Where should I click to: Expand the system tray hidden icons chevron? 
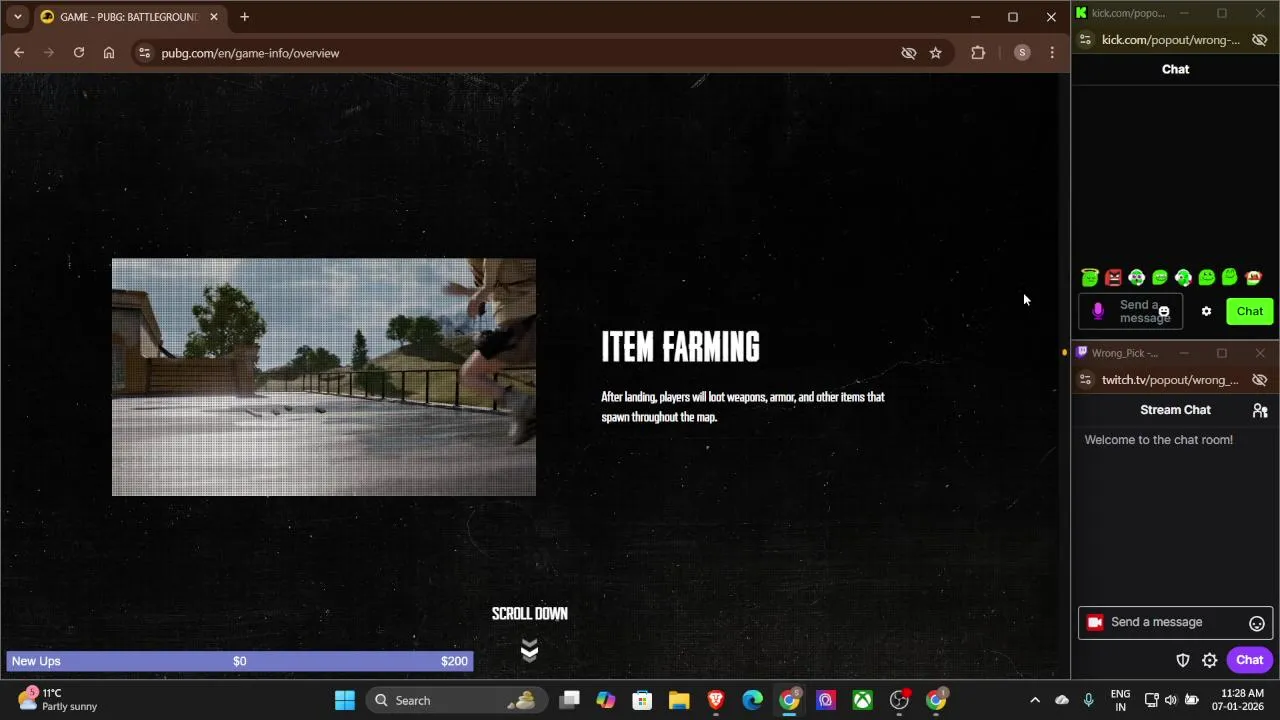pos(1035,700)
